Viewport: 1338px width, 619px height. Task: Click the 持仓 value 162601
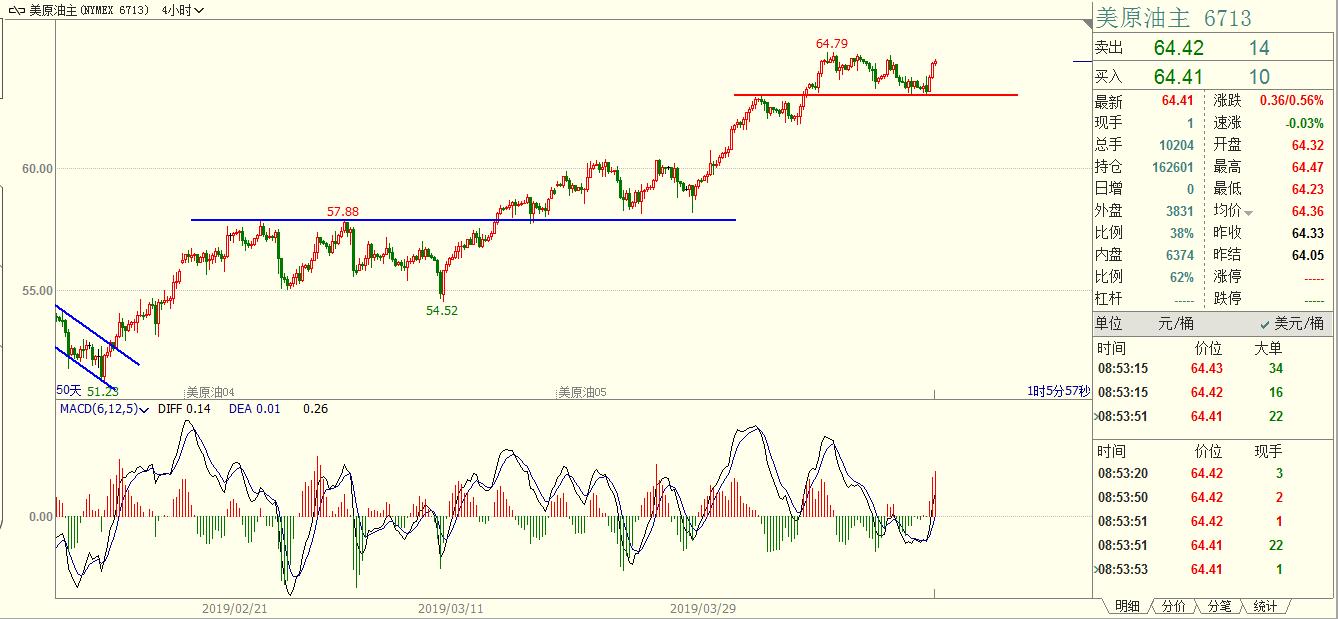click(x=1173, y=168)
